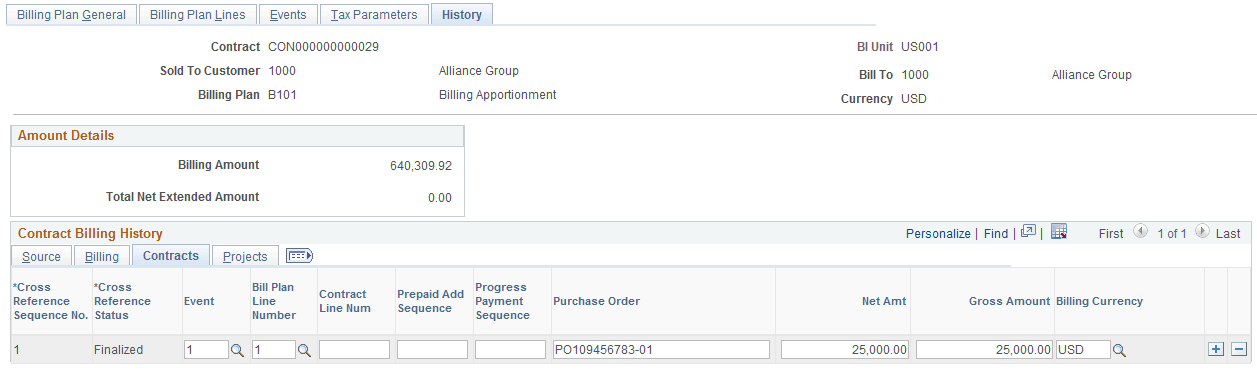Click the Billing Currency USD field

[x=1083, y=350]
